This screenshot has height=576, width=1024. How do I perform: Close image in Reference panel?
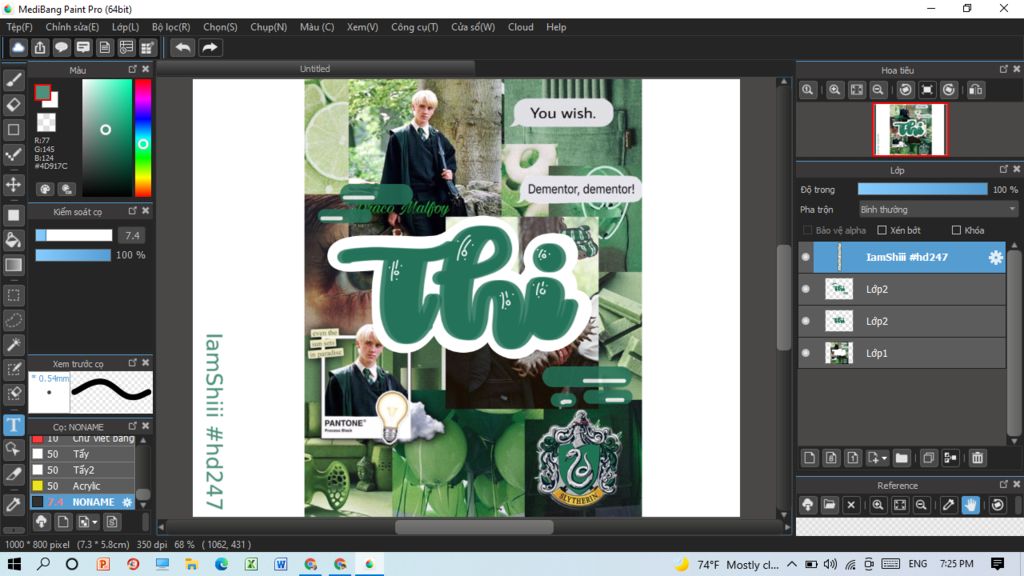(851, 505)
